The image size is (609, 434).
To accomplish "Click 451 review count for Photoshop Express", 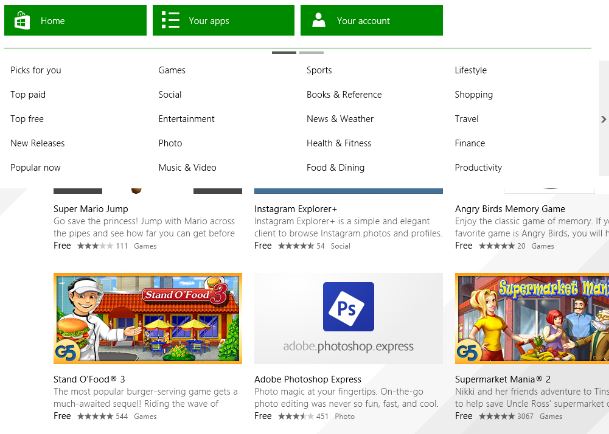I will coord(322,416).
